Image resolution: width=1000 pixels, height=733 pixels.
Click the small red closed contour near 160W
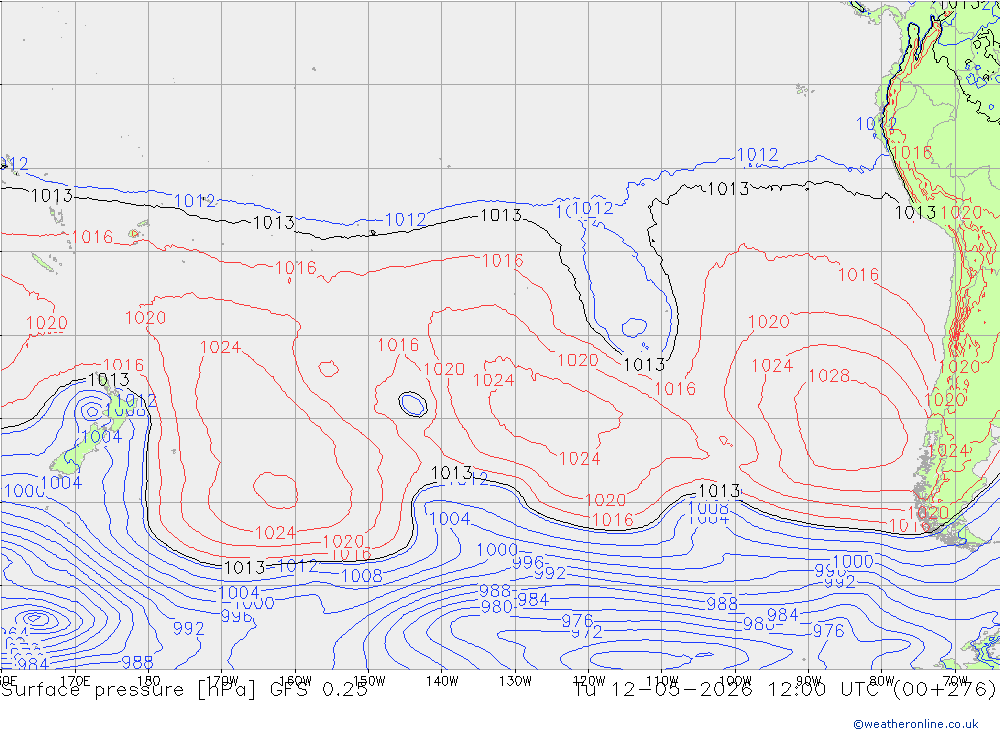[x=328, y=369]
